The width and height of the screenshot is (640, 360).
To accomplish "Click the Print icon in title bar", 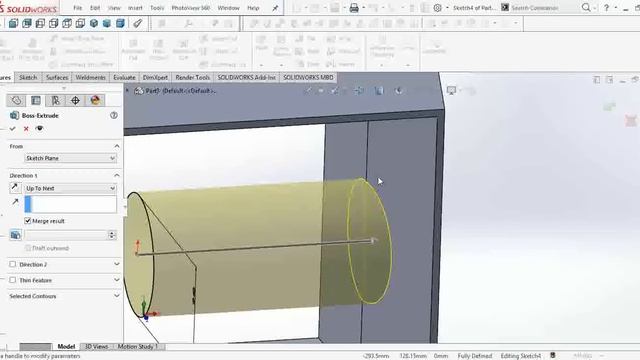I will point(354,8).
